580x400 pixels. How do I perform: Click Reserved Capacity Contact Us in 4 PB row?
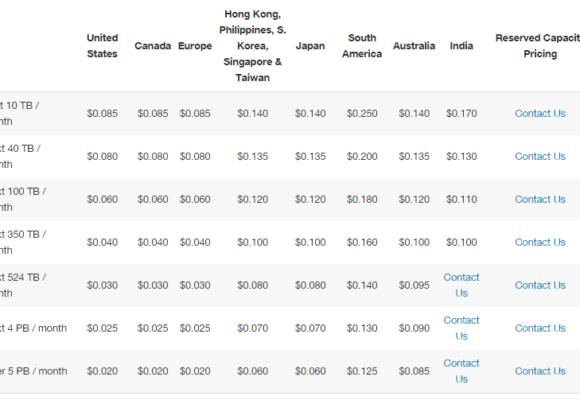click(x=540, y=328)
